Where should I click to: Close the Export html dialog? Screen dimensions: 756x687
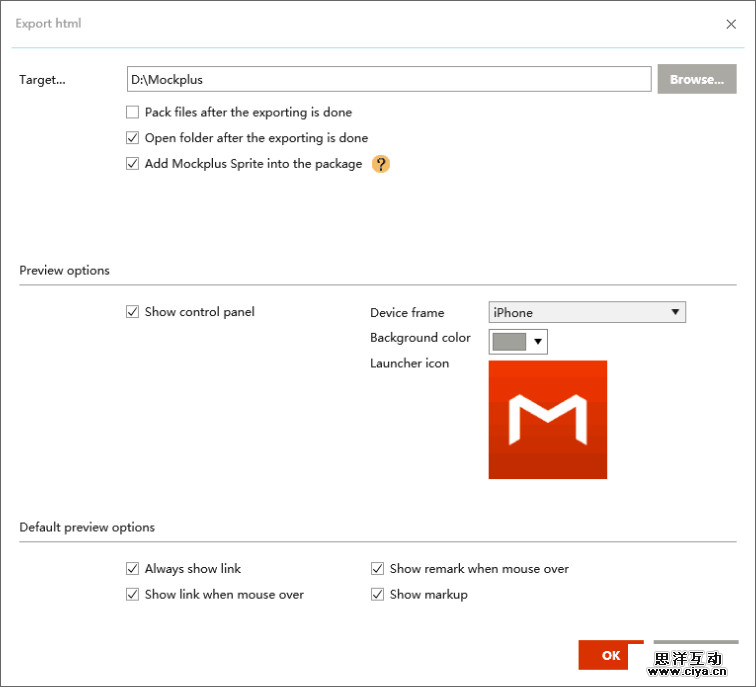(x=731, y=24)
